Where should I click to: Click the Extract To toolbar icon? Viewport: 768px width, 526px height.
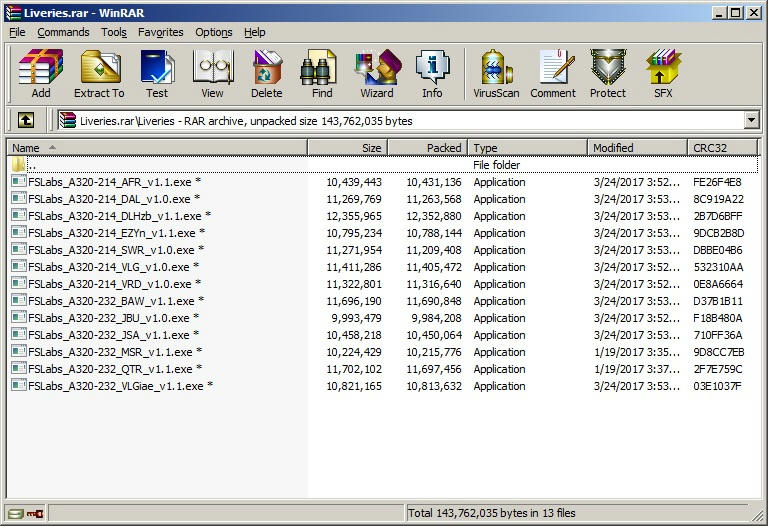pyautogui.click(x=99, y=73)
